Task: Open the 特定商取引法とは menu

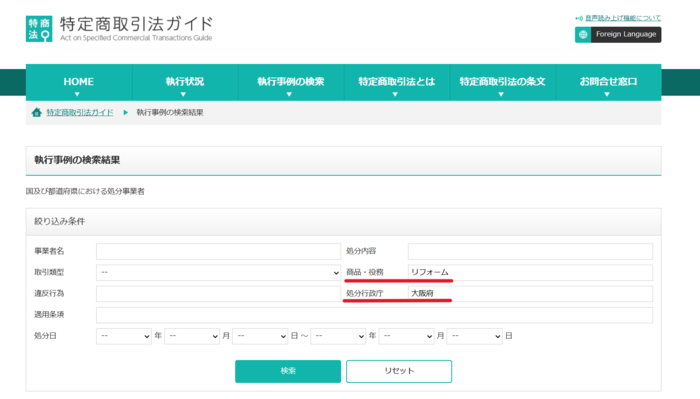Action: tap(396, 83)
